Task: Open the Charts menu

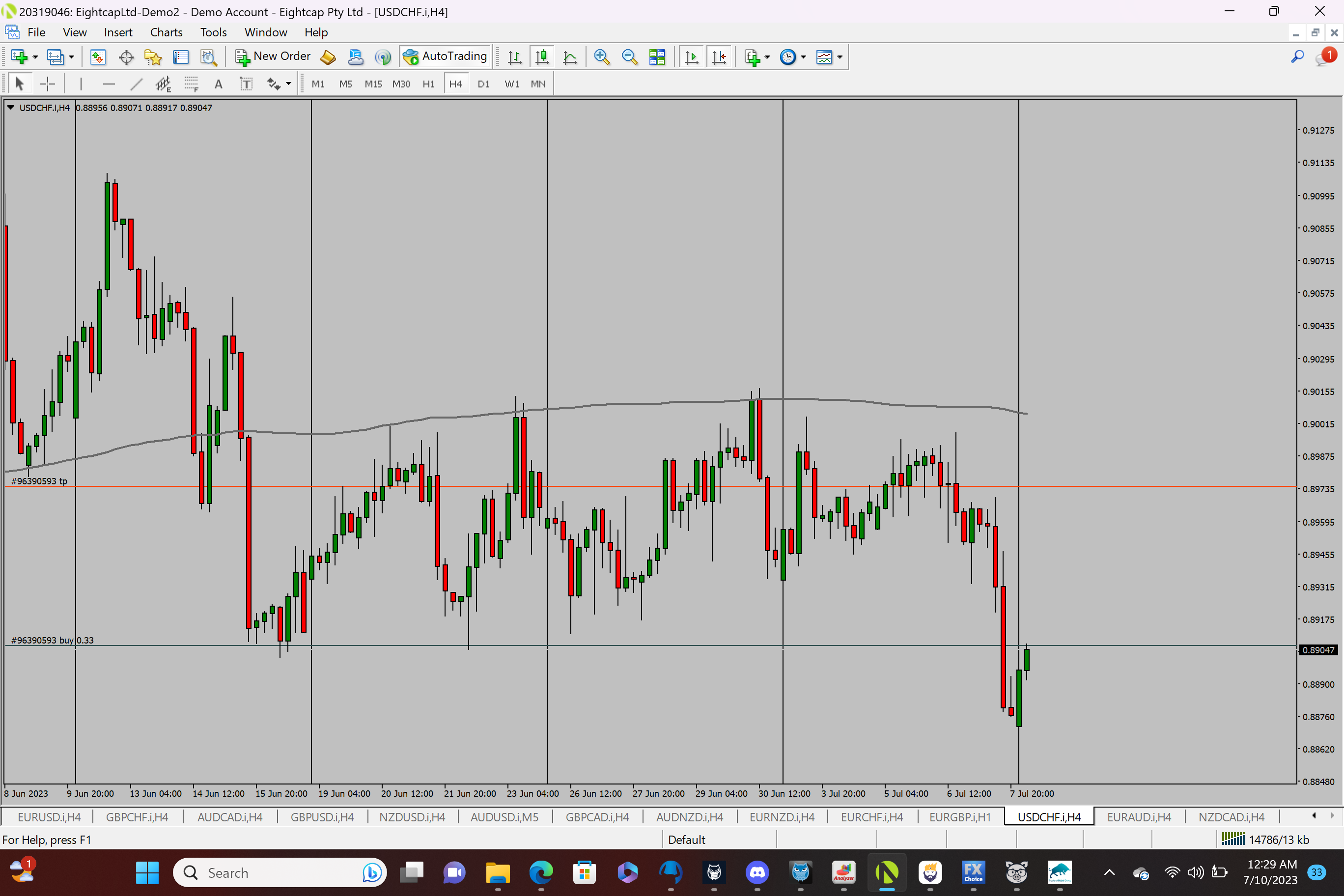Action: (166, 32)
